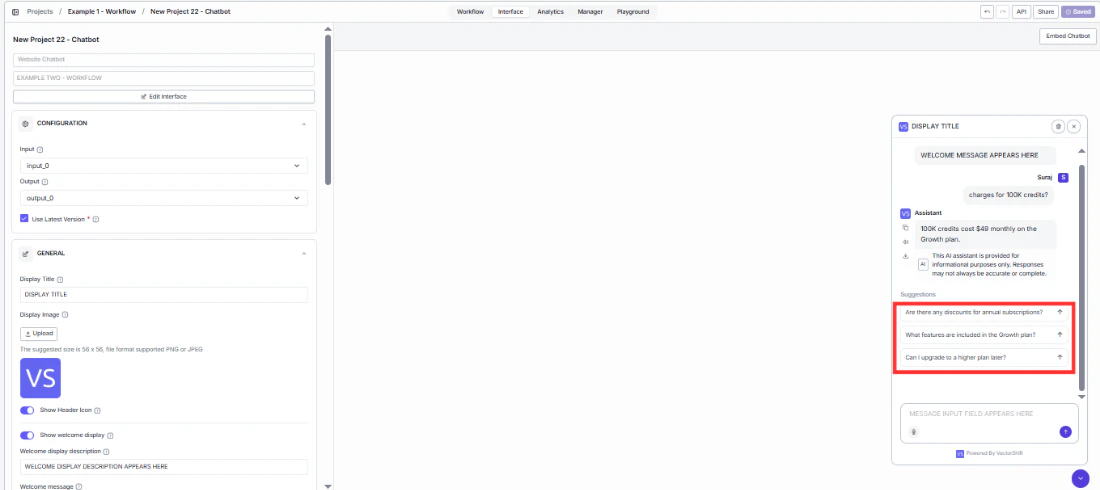
Task: Click the VS logo in chatbot header
Action: tap(903, 126)
